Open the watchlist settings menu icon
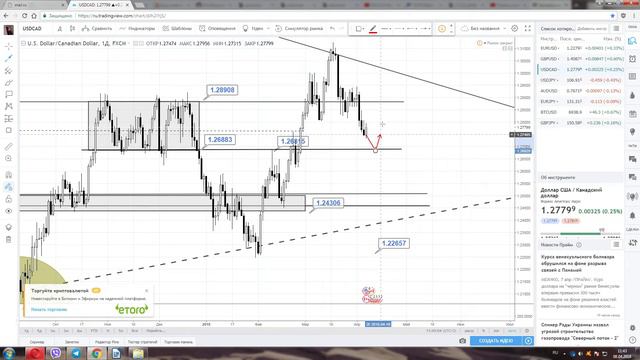The height and width of the screenshot is (360, 640). point(616,29)
